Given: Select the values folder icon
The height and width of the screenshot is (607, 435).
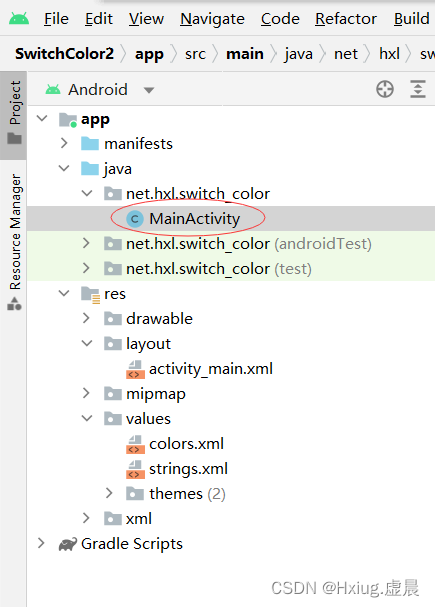Looking at the screenshot, I should coord(113,418).
